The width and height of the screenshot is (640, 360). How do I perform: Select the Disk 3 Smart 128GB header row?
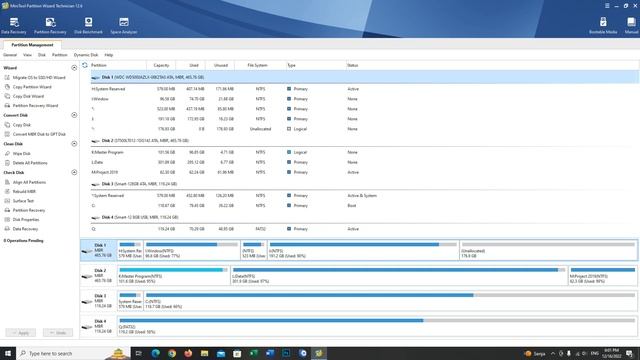[x=364, y=184]
